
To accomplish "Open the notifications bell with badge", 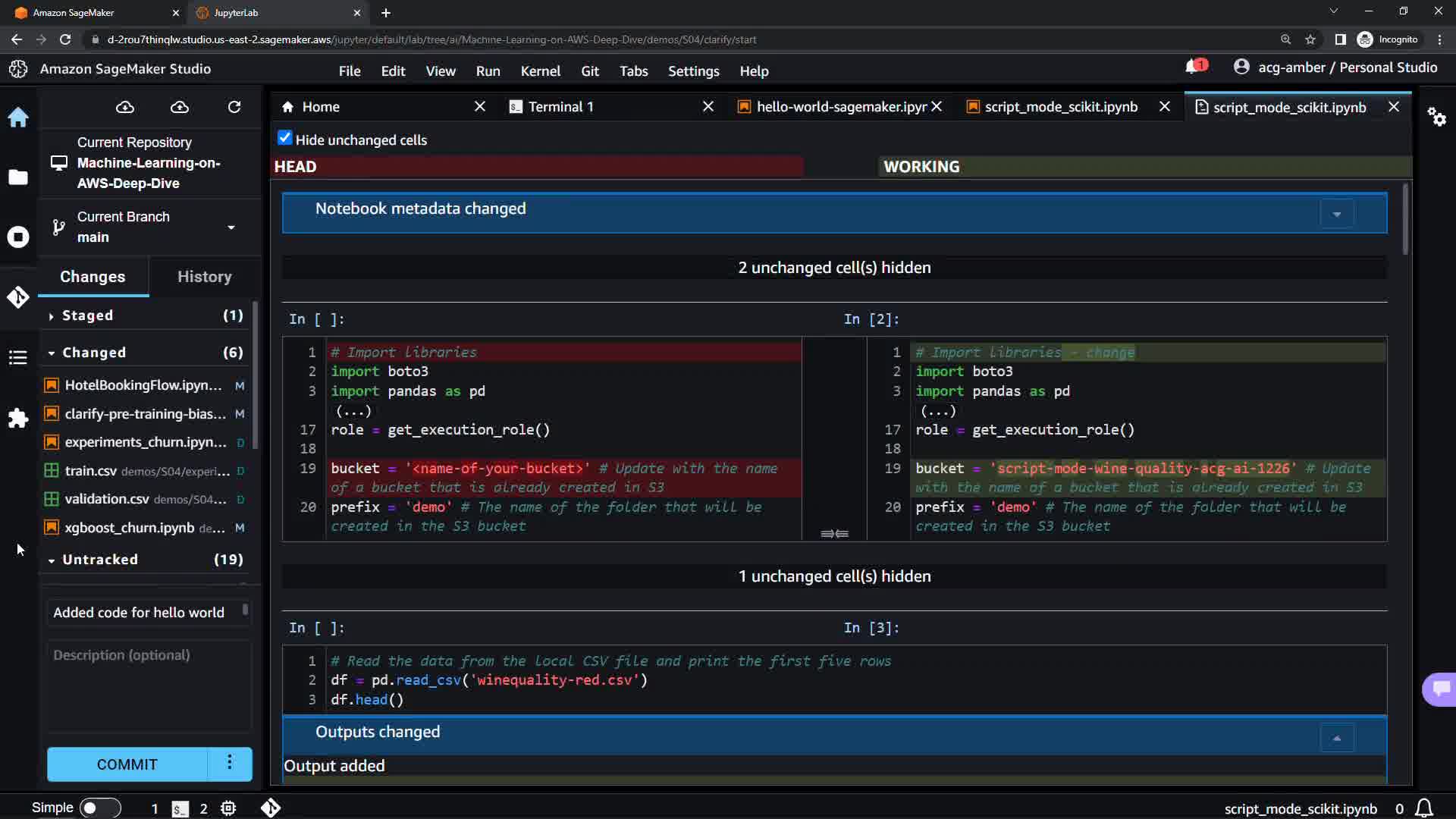I will [1194, 67].
